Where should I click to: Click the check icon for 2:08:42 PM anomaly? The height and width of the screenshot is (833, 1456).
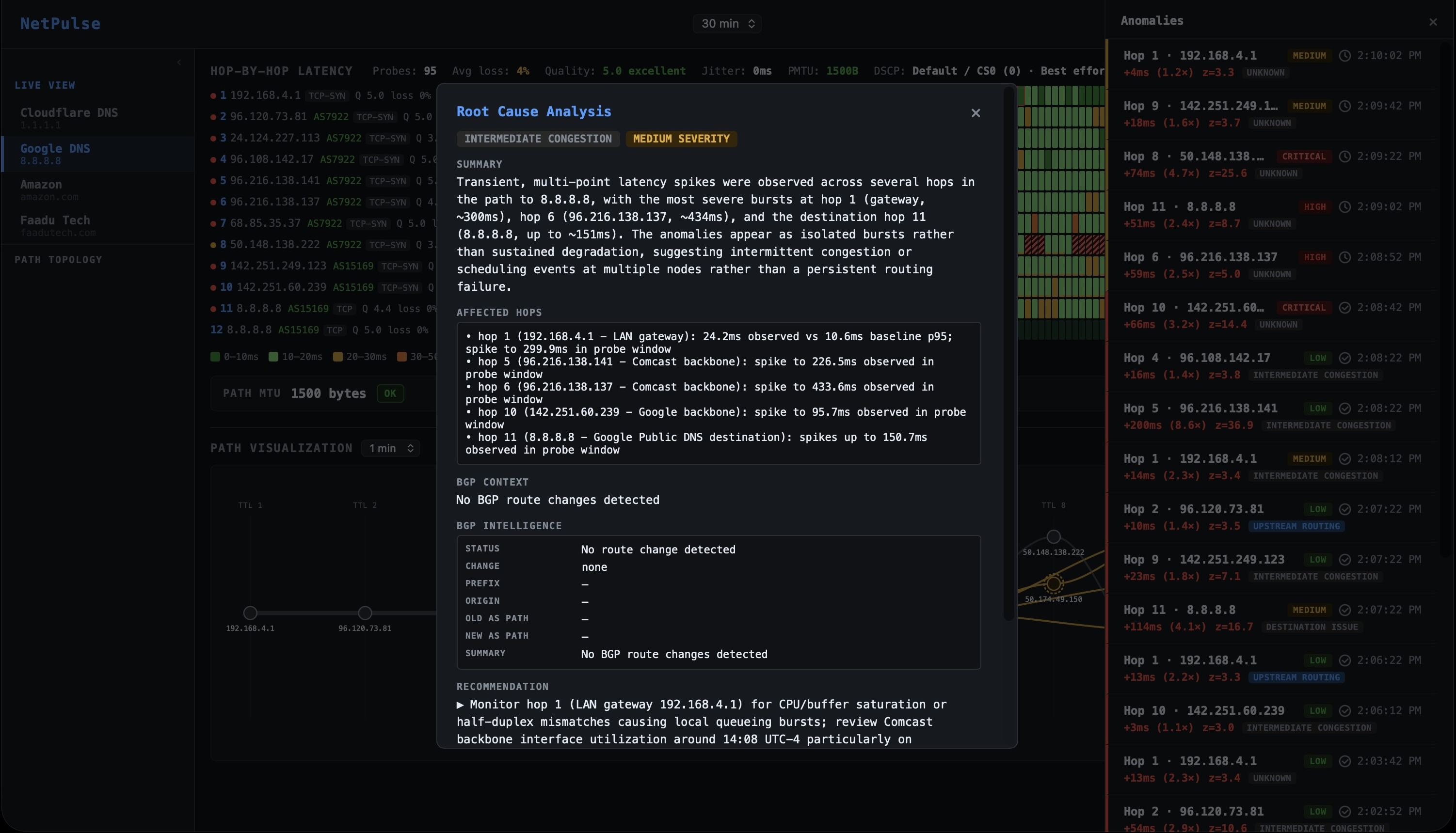1345,307
